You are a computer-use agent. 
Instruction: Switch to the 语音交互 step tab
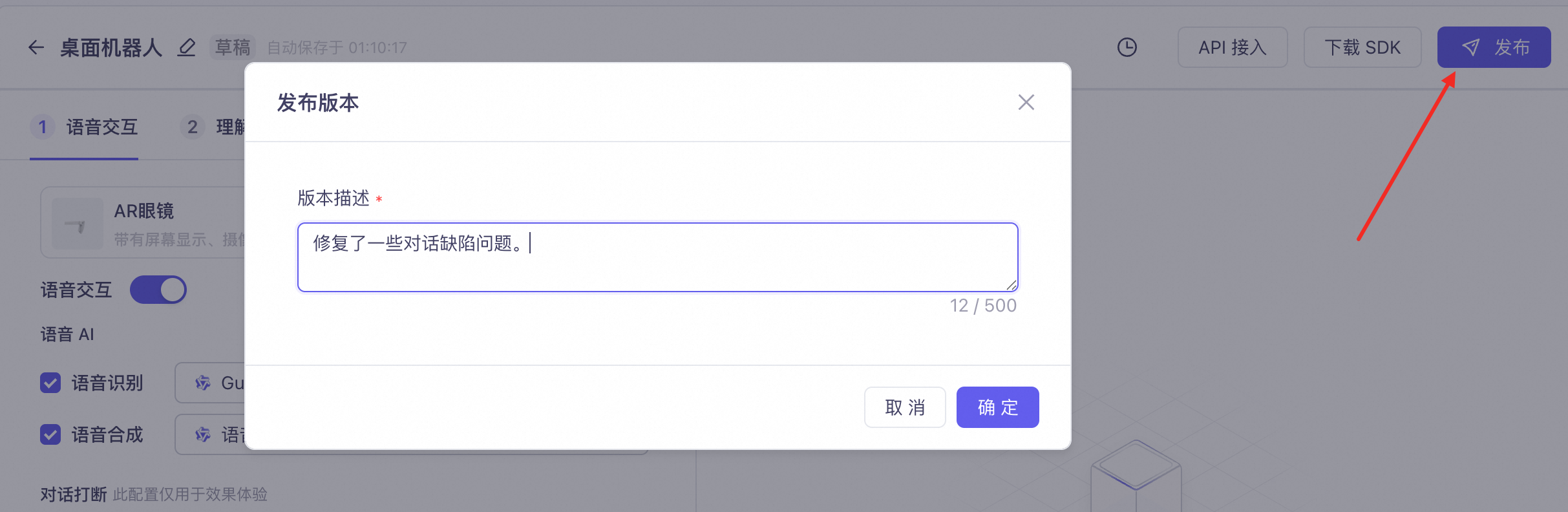pyautogui.click(x=84, y=127)
